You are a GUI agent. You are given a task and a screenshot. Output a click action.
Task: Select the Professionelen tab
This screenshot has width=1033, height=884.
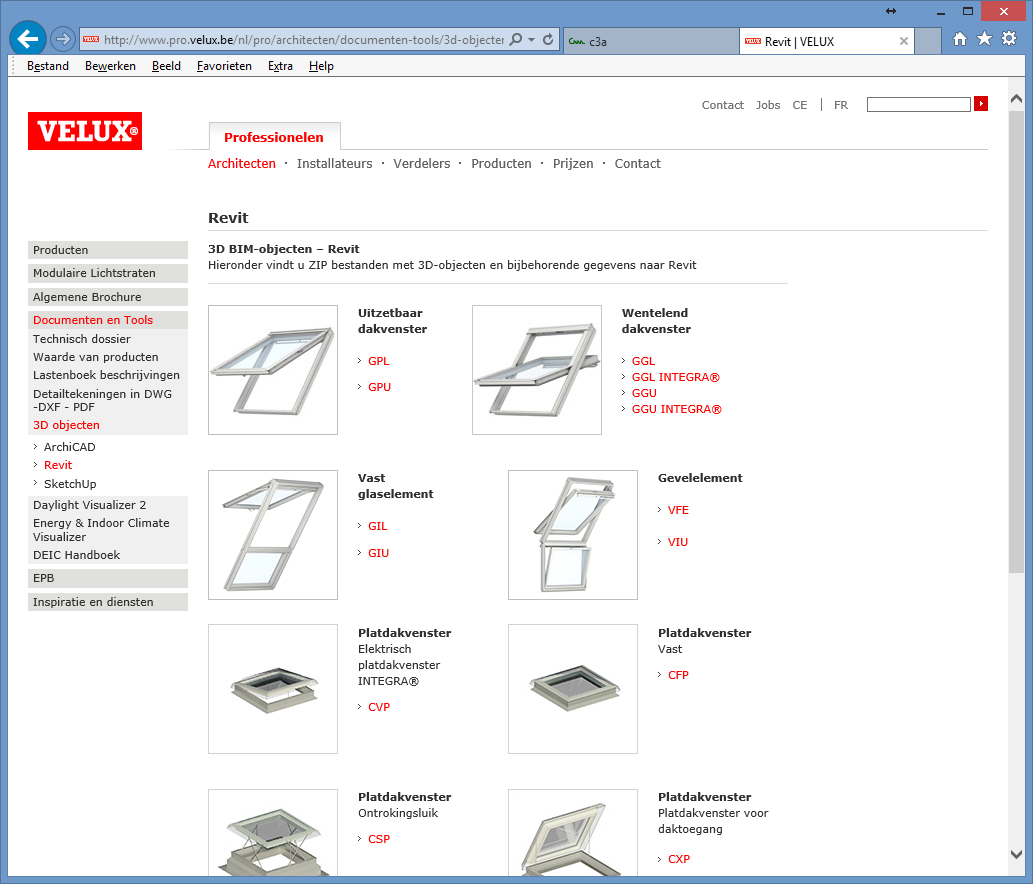[274, 137]
